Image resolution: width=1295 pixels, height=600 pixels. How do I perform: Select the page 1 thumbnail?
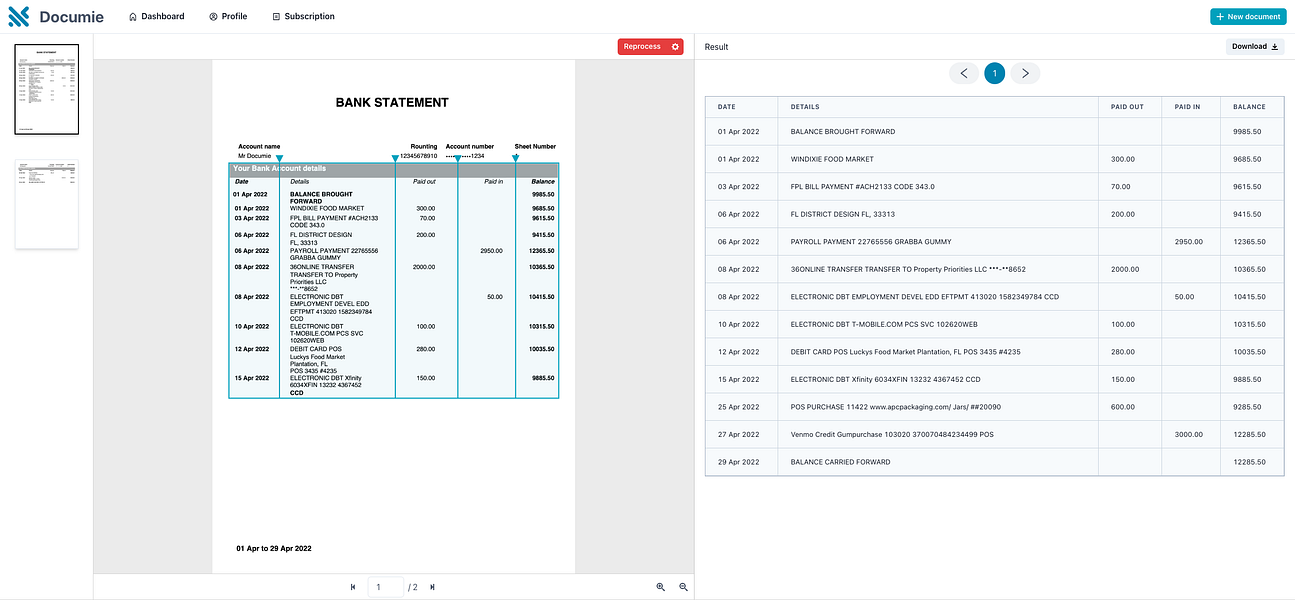(46, 88)
